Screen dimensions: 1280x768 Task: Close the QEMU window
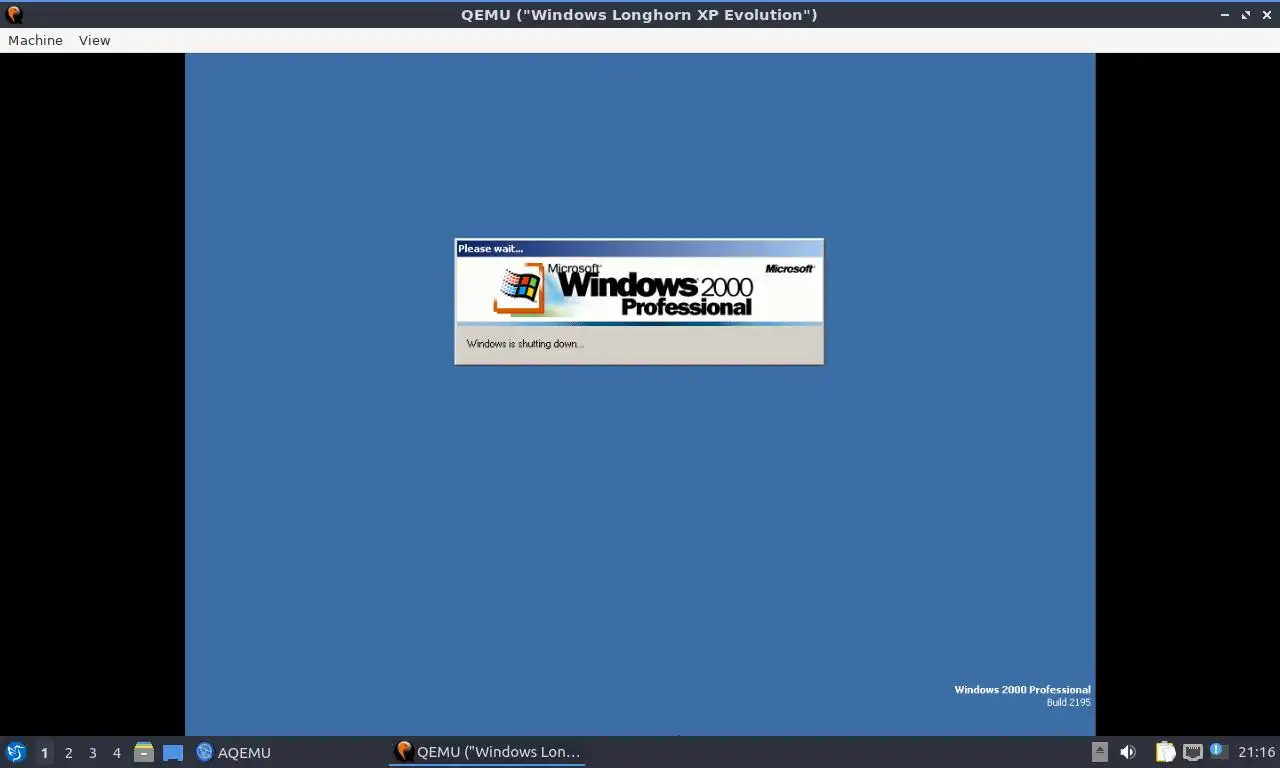pyautogui.click(x=1266, y=15)
